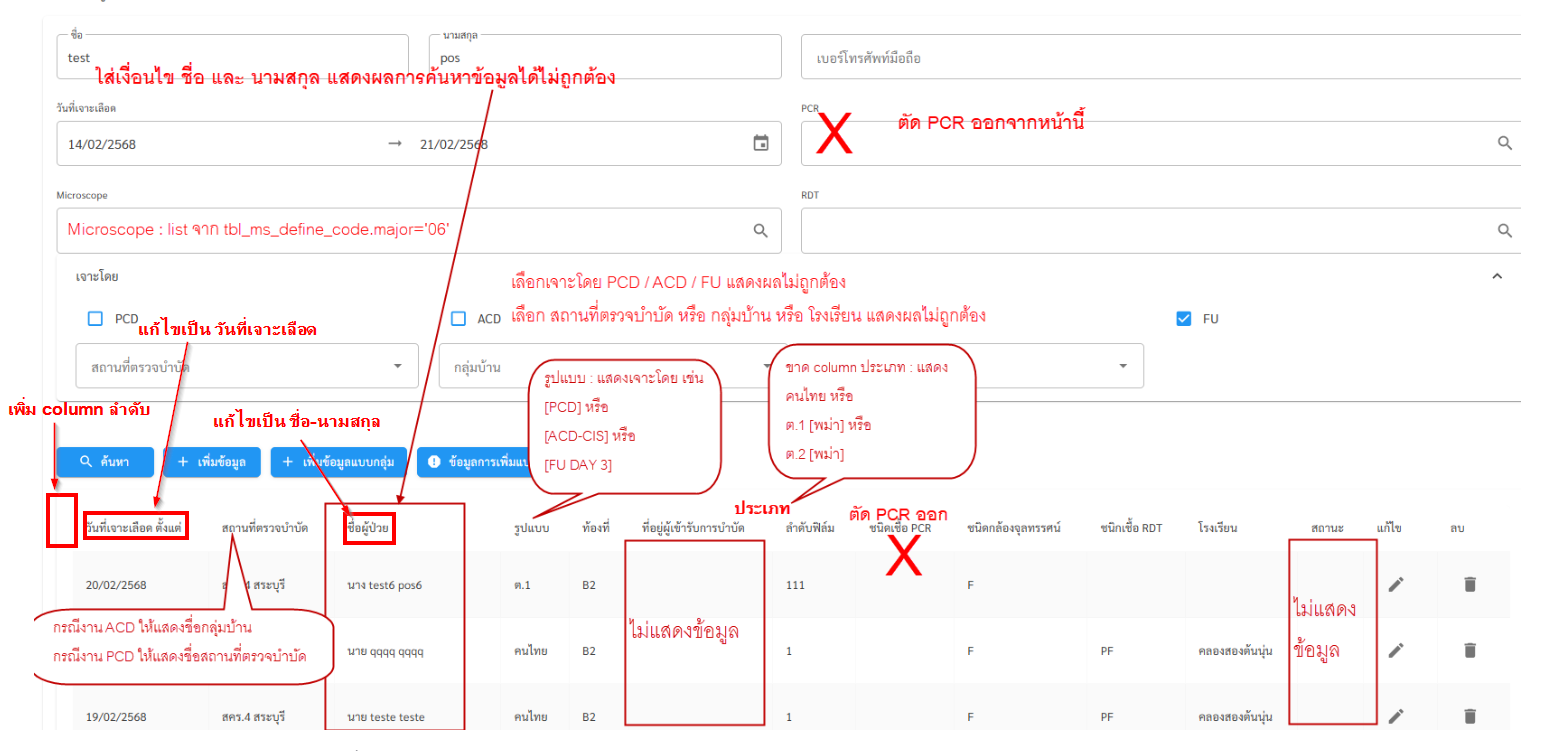Viewport: 1546px width, 751px height.
Task: Click the ชนิดเชื้อ RDT column header
Action: (x=1130, y=528)
